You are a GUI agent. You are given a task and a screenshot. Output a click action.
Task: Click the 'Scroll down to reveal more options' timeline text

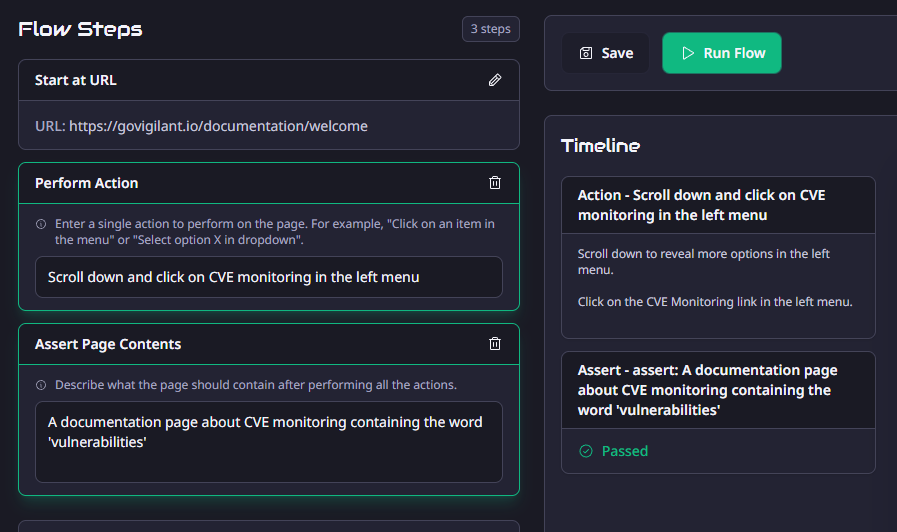(703, 262)
